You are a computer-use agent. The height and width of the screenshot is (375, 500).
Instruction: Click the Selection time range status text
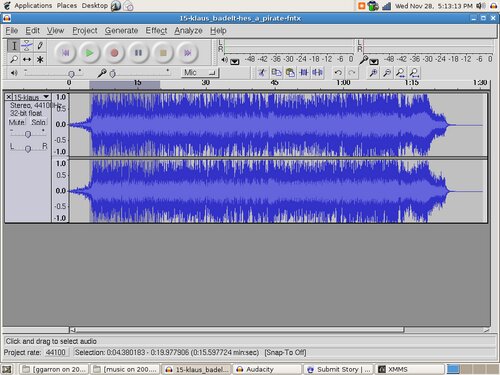(167, 352)
